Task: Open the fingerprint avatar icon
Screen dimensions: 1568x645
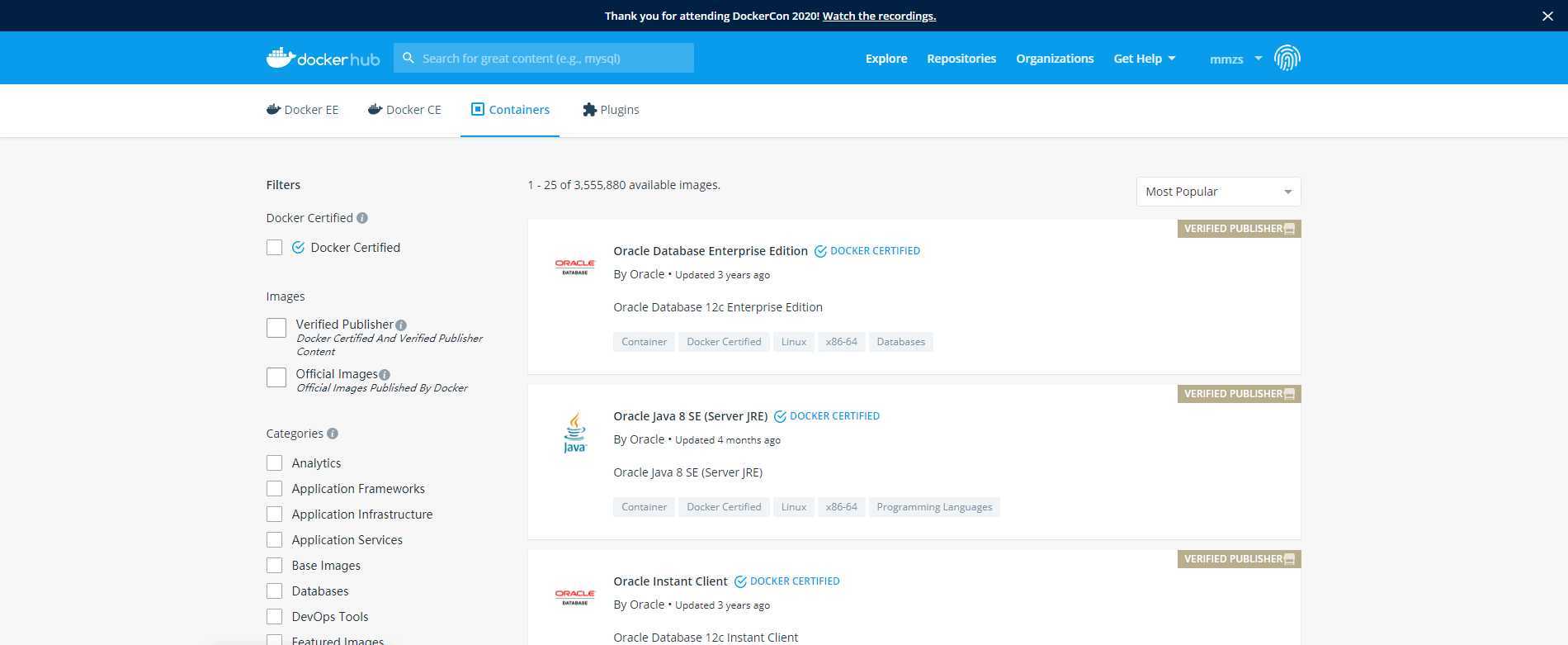Action: pyautogui.click(x=1287, y=58)
